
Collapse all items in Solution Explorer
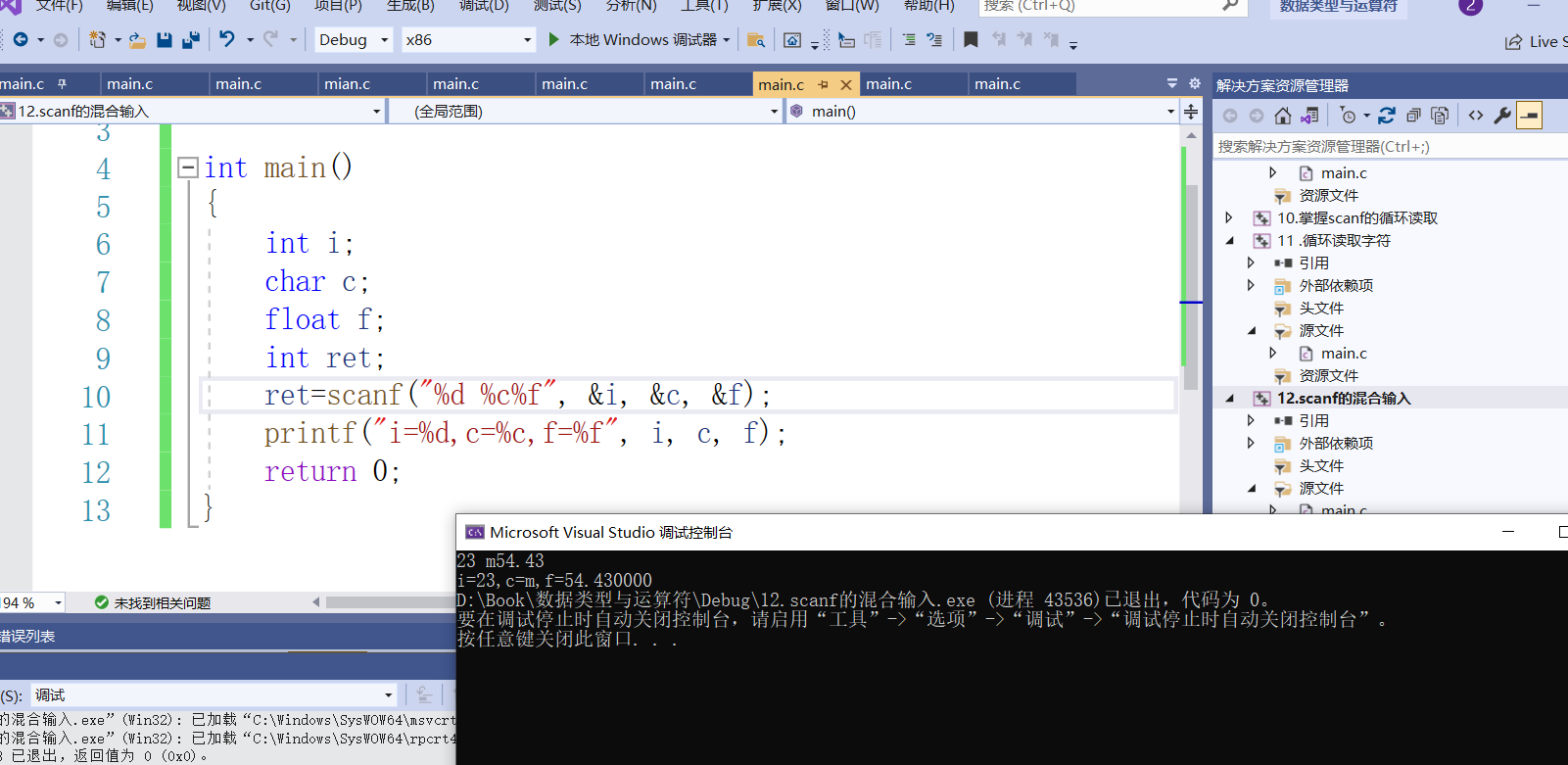click(1413, 116)
